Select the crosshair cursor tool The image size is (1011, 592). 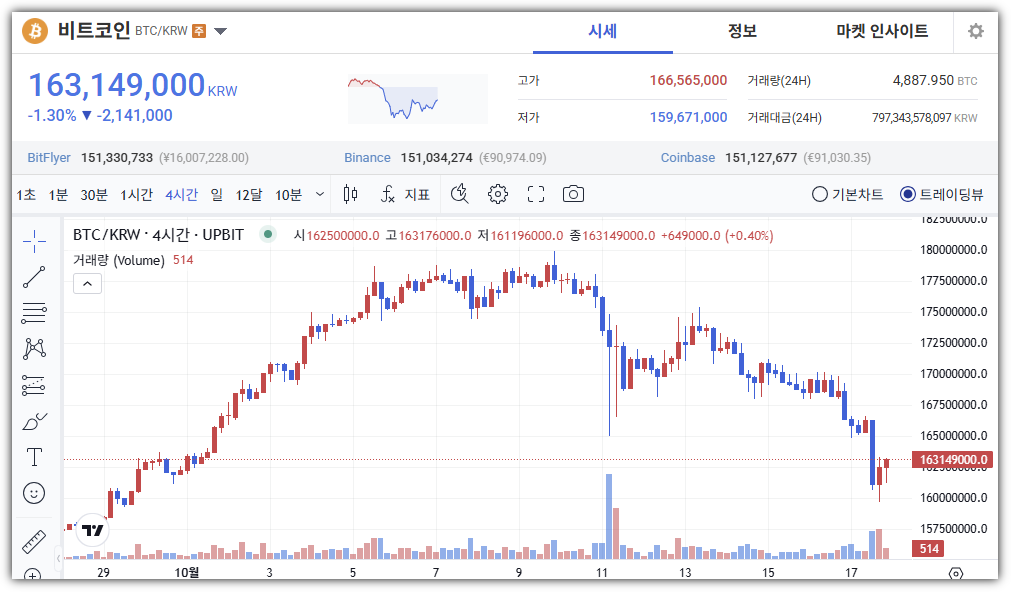pos(34,240)
